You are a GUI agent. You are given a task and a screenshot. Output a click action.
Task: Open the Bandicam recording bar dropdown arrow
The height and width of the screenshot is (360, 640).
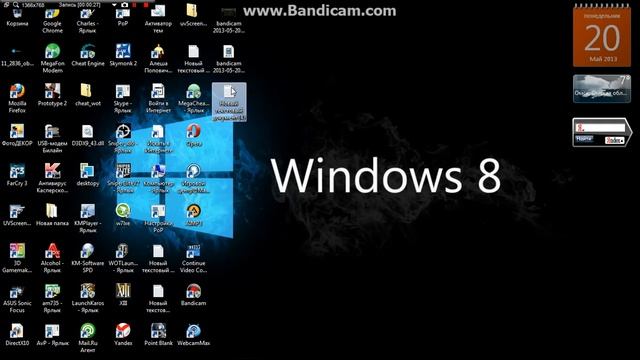[x=114, y=4]
